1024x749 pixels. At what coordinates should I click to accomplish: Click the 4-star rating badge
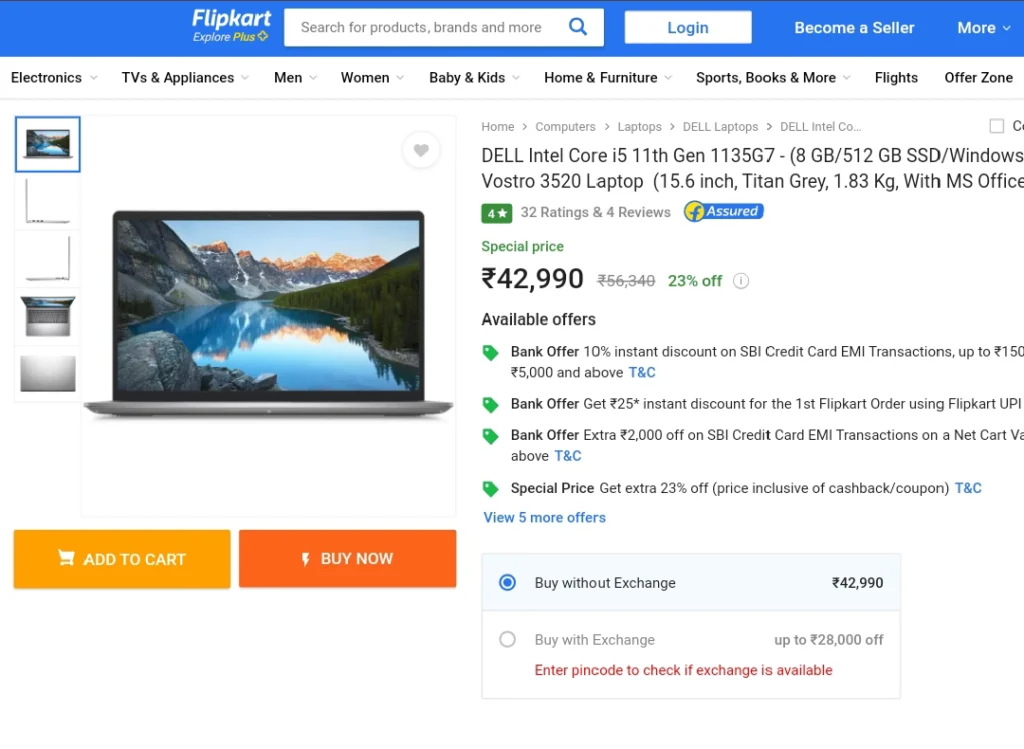[x=496, y=213]
